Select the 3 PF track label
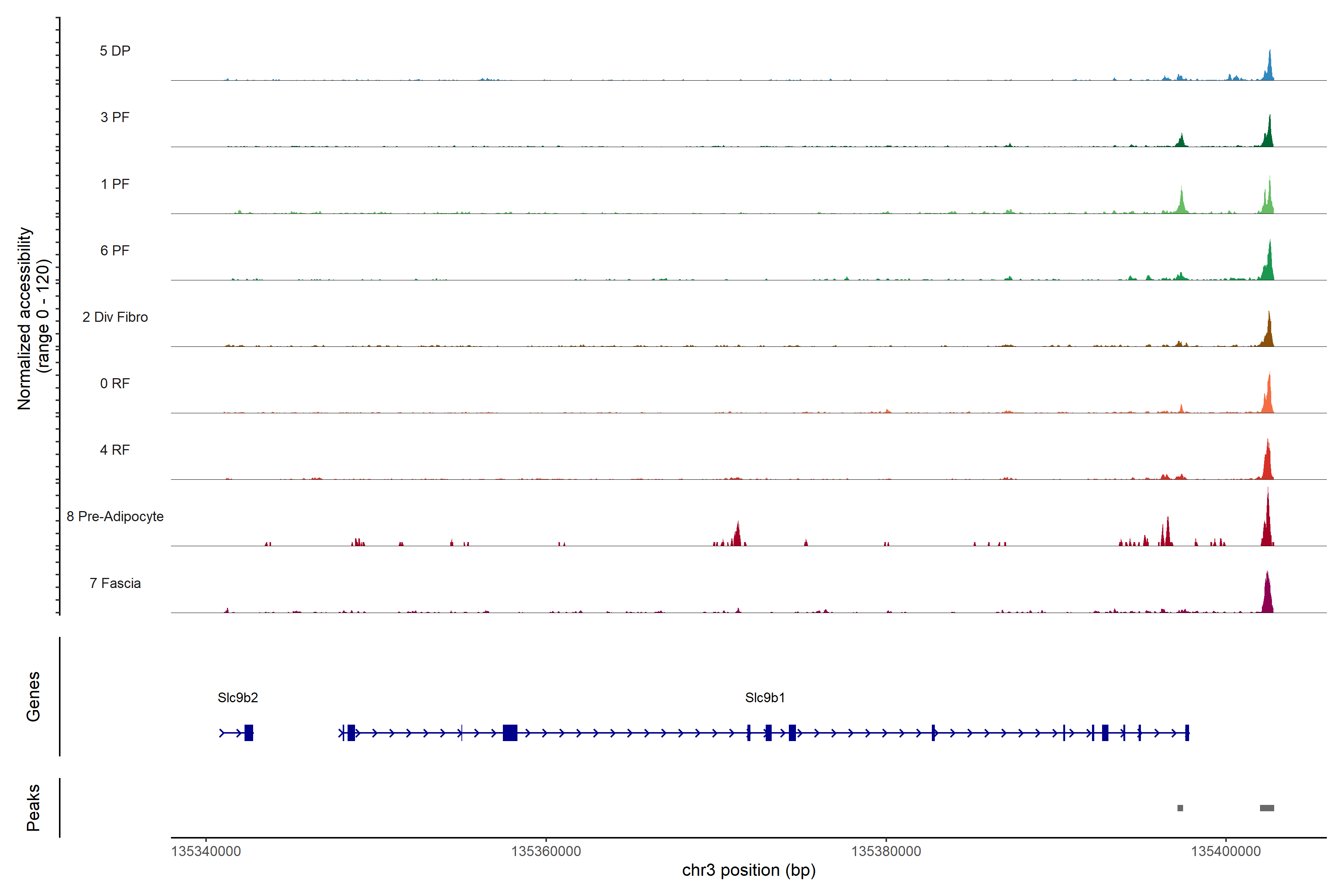Image resolution: width=1344 pixels, height=896 pixels. [x=115, y=117]
